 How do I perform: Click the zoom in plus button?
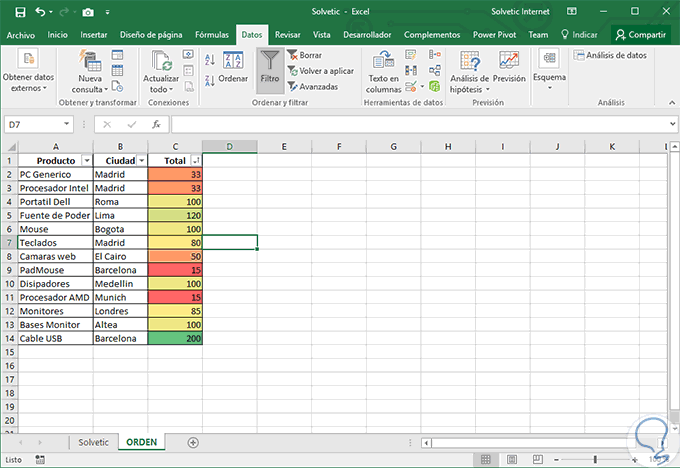[x=634, y=459]
